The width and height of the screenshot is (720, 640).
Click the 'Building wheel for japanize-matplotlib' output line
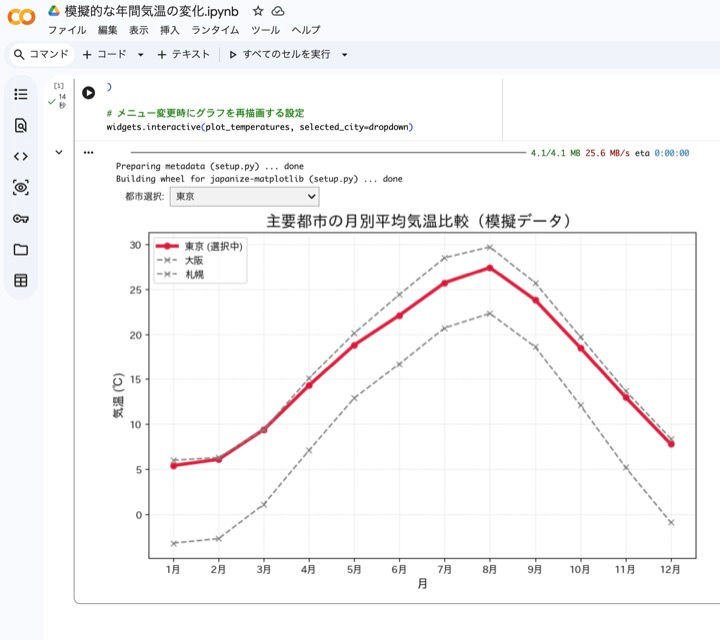[x=259, y=179]
